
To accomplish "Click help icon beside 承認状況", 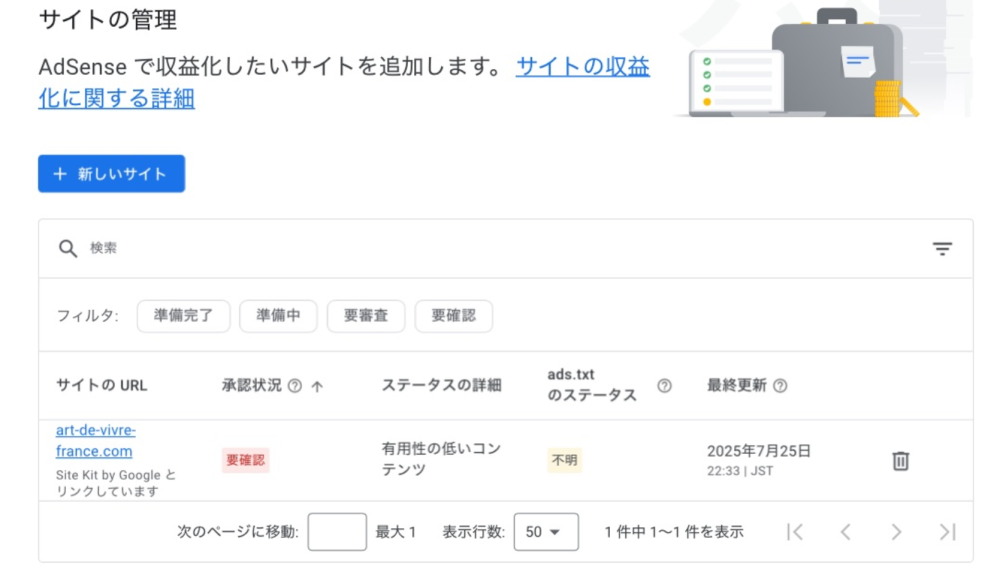I will [295, 386].
